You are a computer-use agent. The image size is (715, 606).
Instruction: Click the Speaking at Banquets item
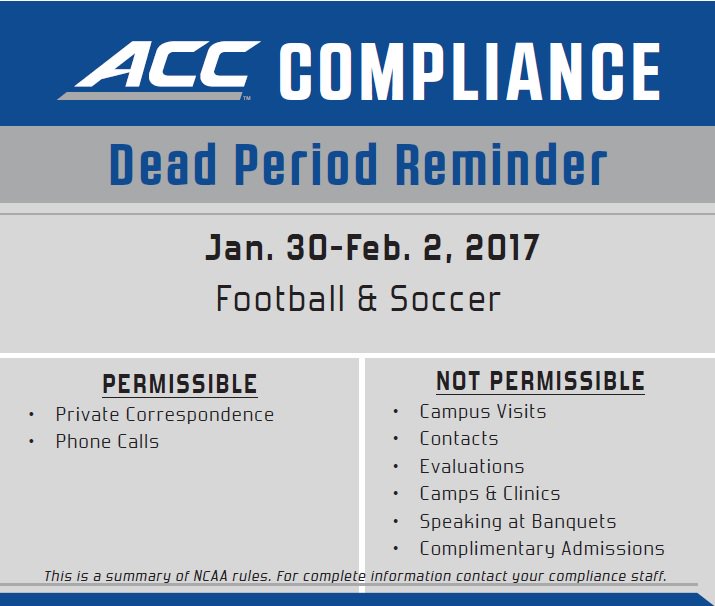click(518, 522)
